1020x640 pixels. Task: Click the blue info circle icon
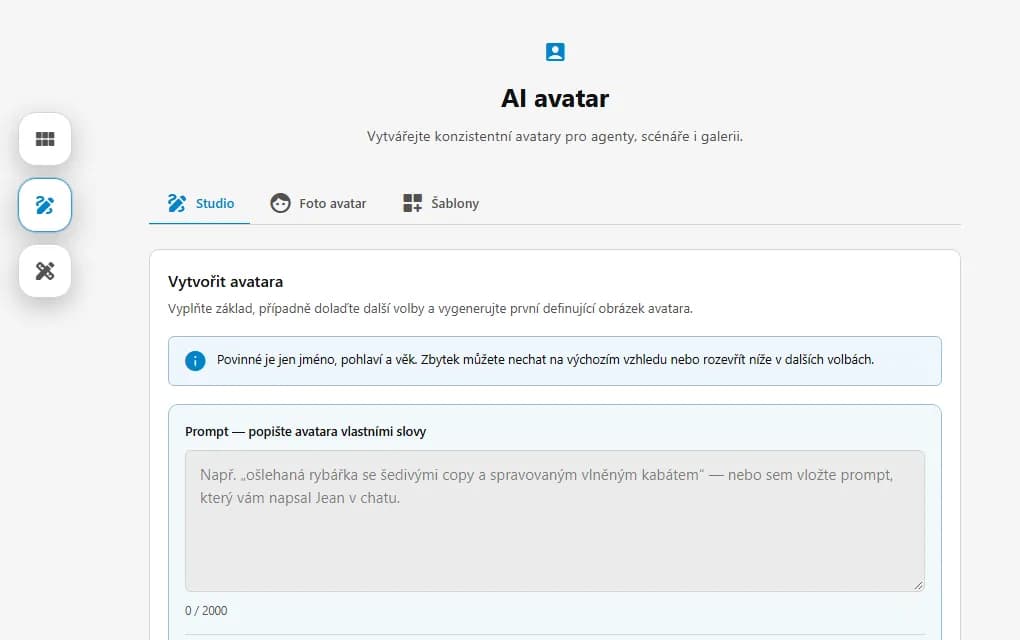tap(195, 360)
